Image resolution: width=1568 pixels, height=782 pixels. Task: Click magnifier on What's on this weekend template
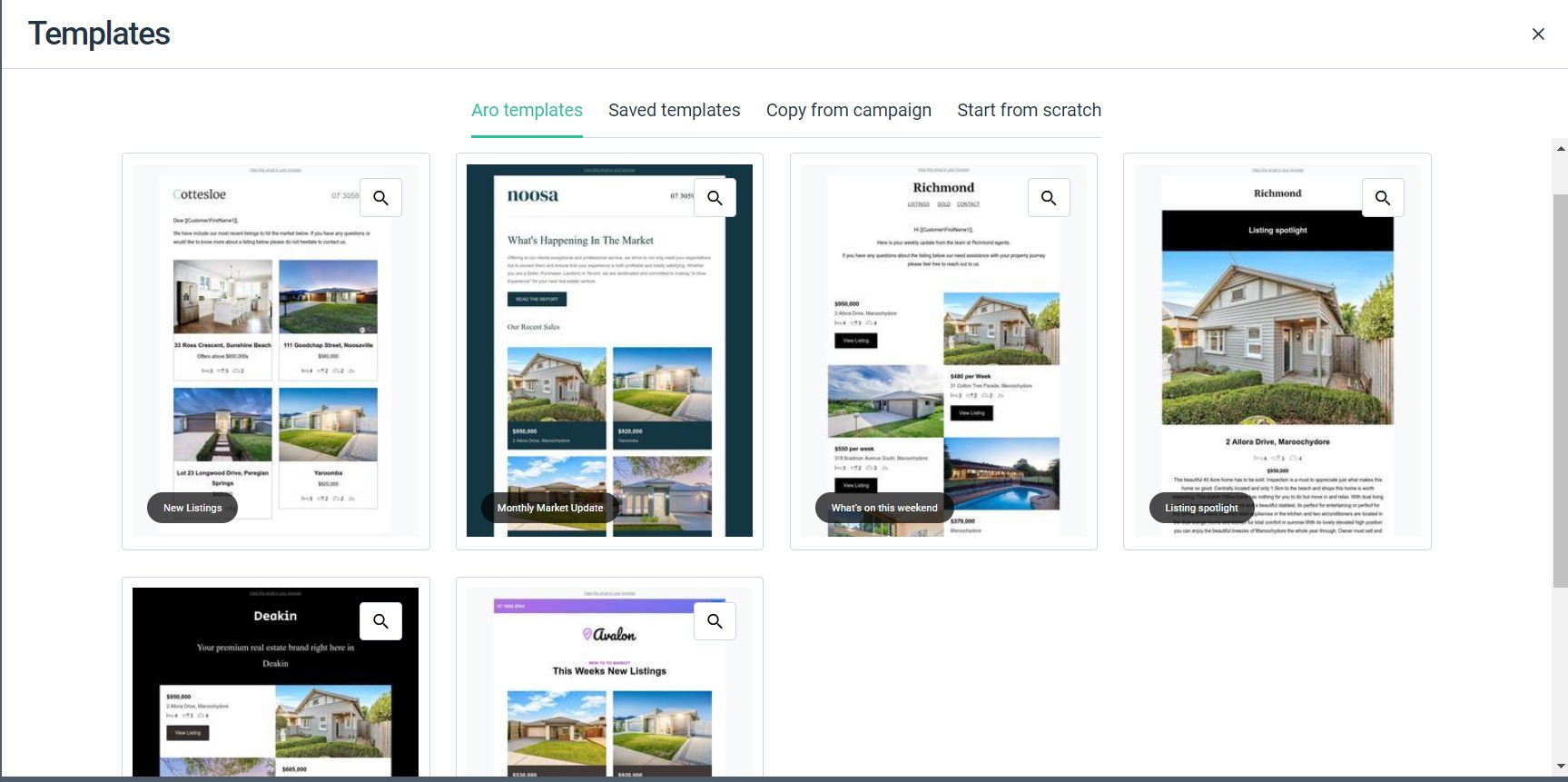point(1049,198)
